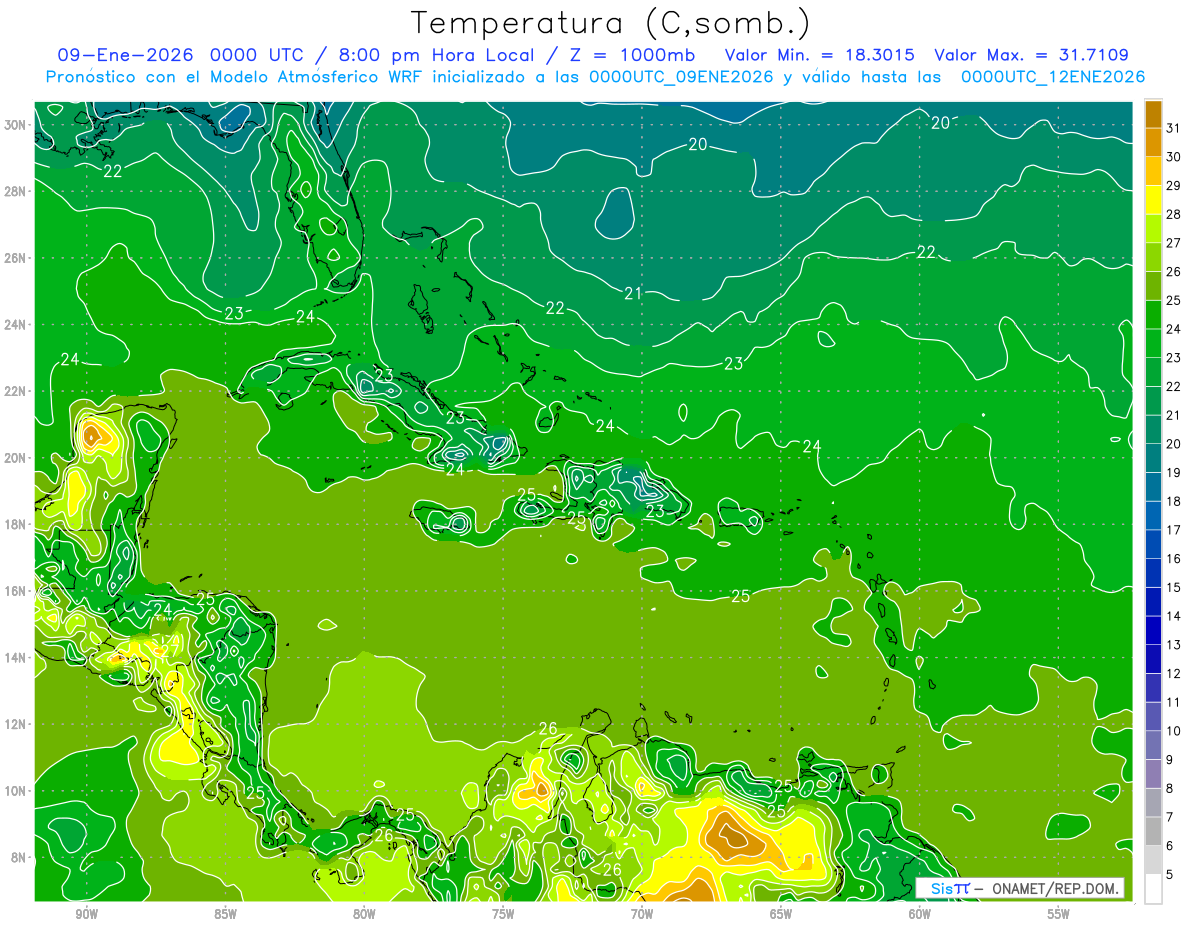This screenshot has width=1200, height=927.
Task: Click the color scale label 31
Action: [1174, 128]
